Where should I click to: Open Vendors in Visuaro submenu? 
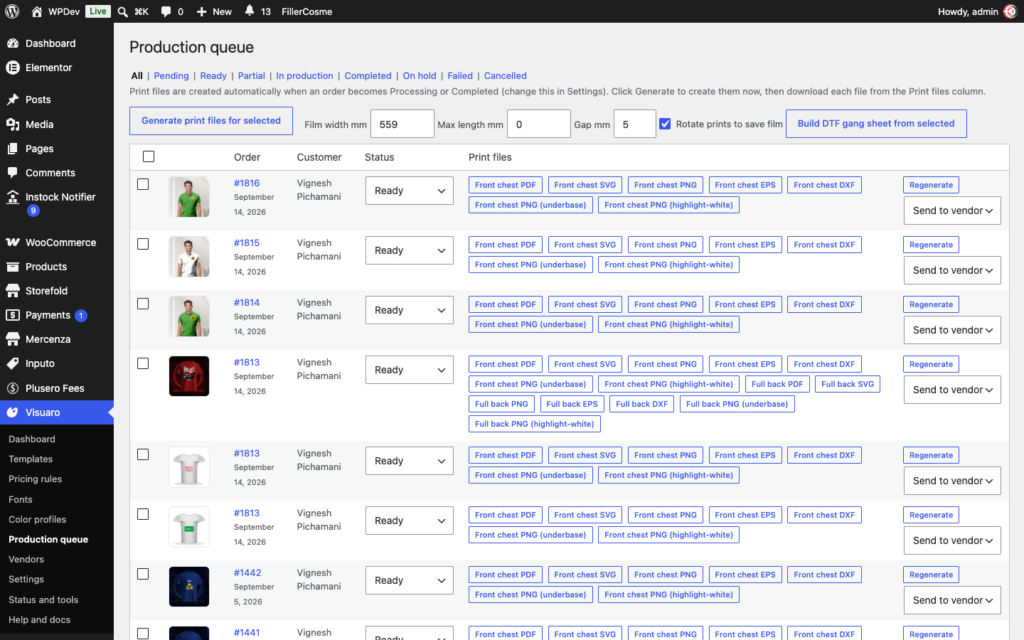click(26, 559)
